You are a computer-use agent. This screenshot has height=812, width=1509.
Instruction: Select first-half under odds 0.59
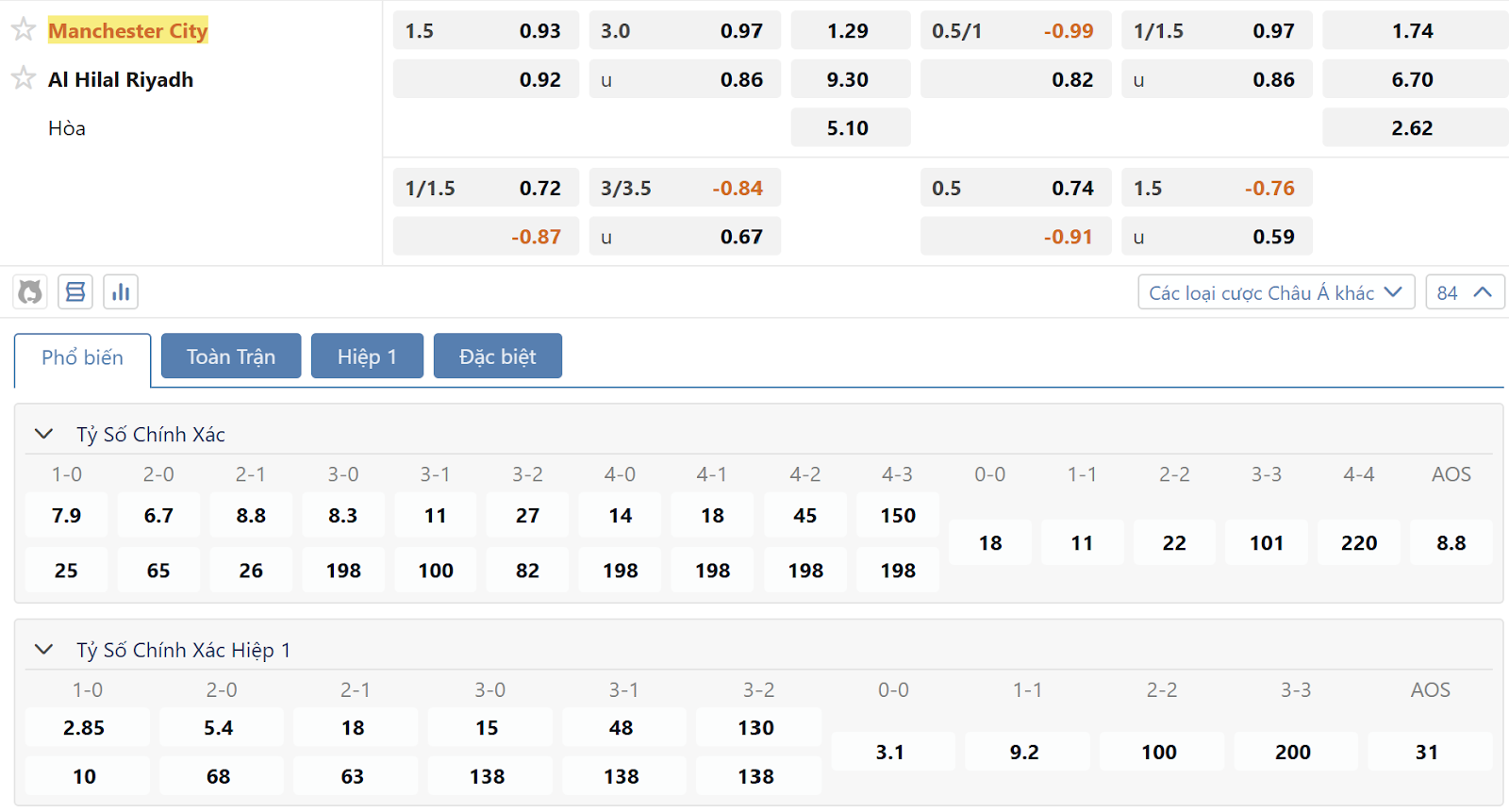[1217, 236]
